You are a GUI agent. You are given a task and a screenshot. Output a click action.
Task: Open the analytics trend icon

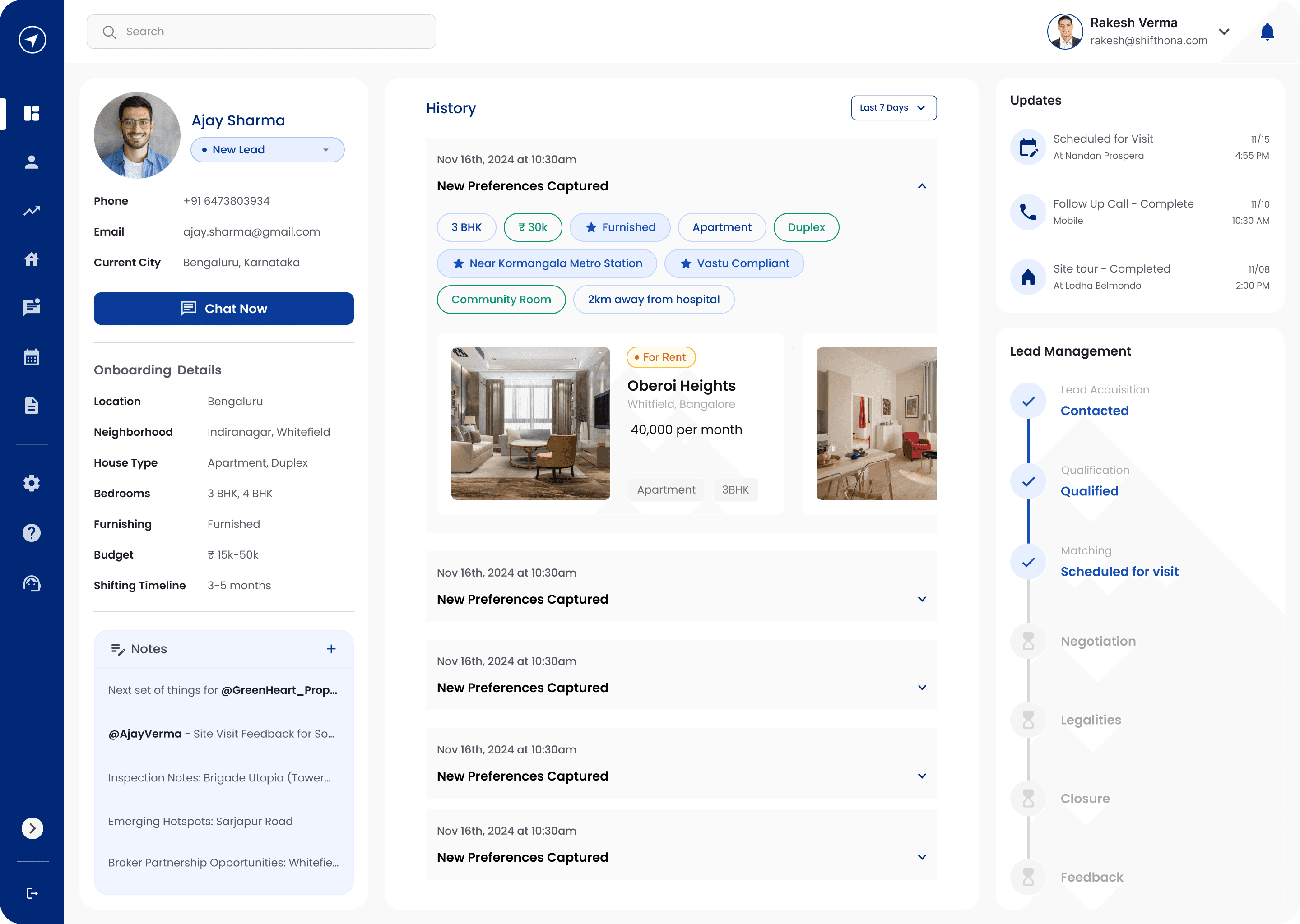(x=32, y=211)
